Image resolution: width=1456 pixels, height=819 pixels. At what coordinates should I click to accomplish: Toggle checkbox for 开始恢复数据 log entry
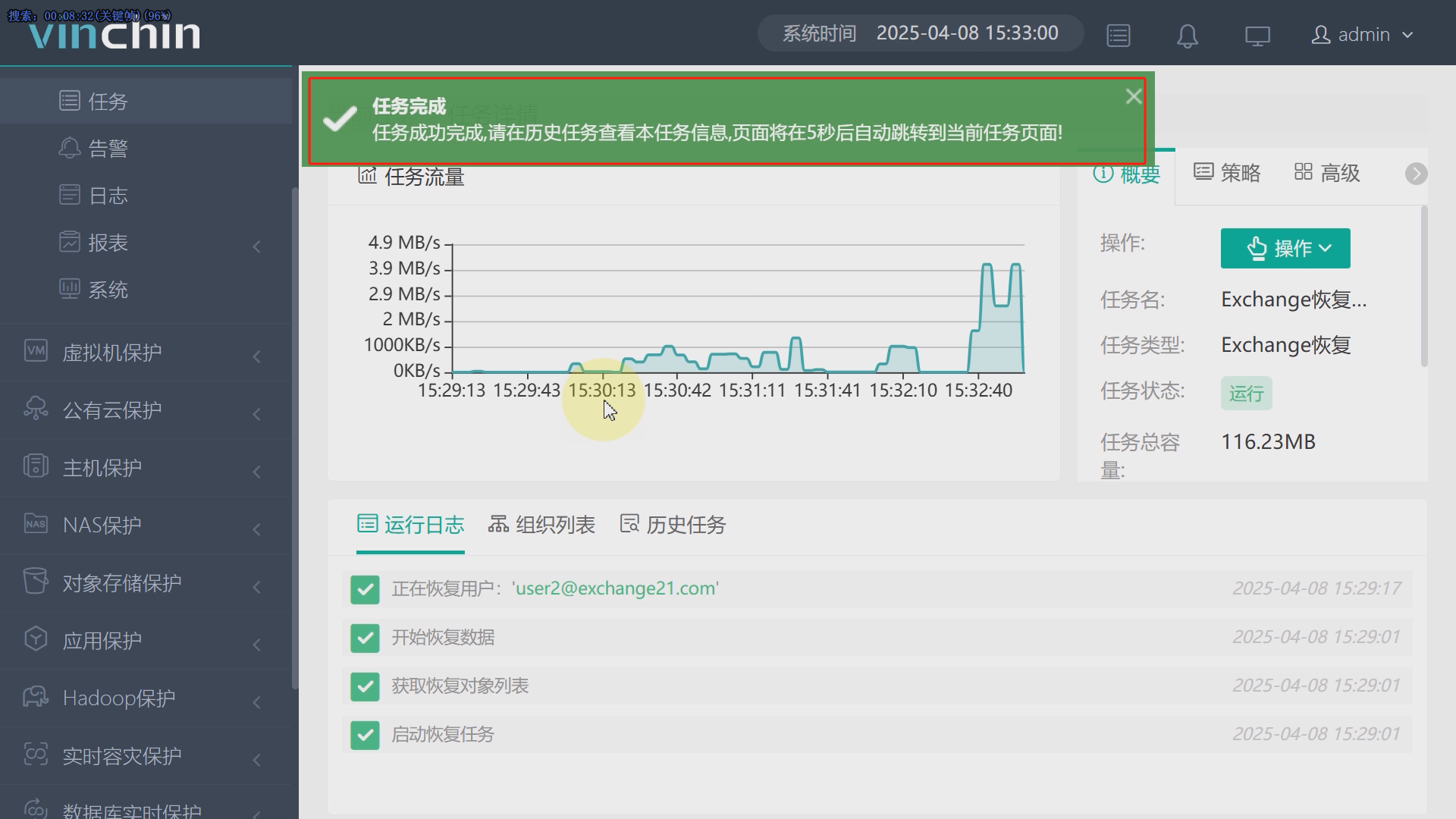tap(365, 638)
